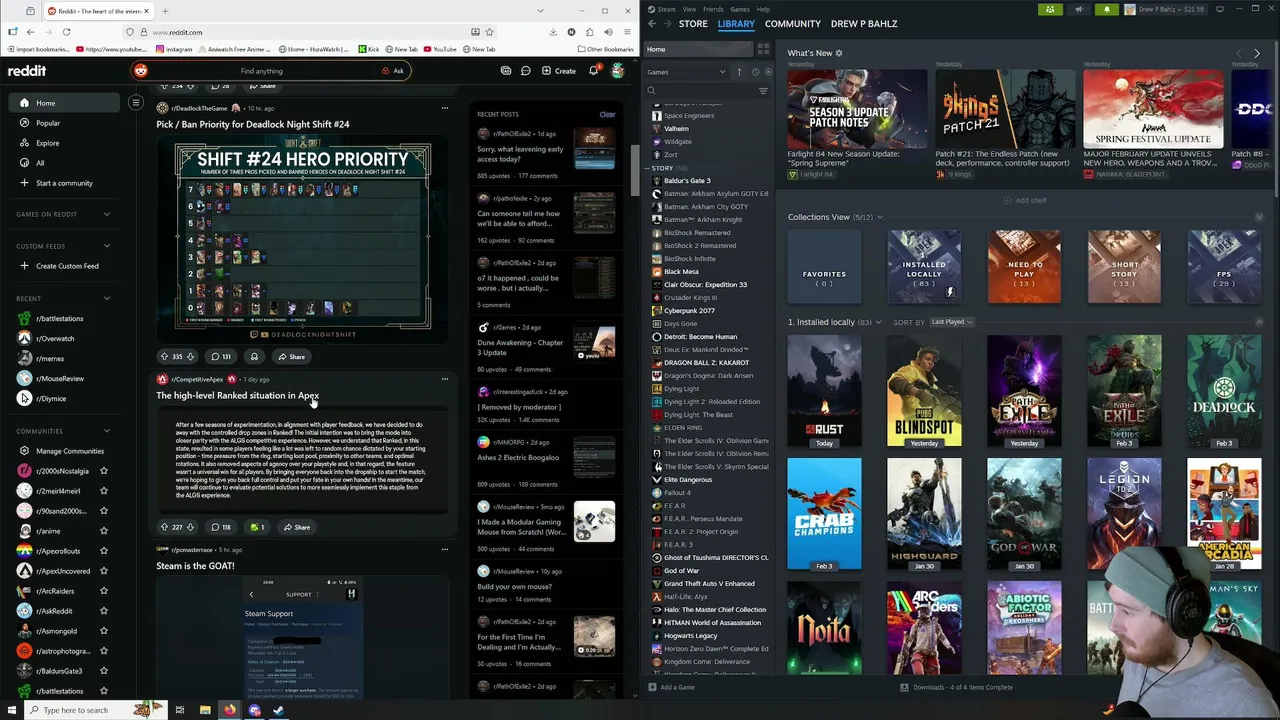
Task: Favorite r/ArcRaiders with star
Action: click(103, 591)
